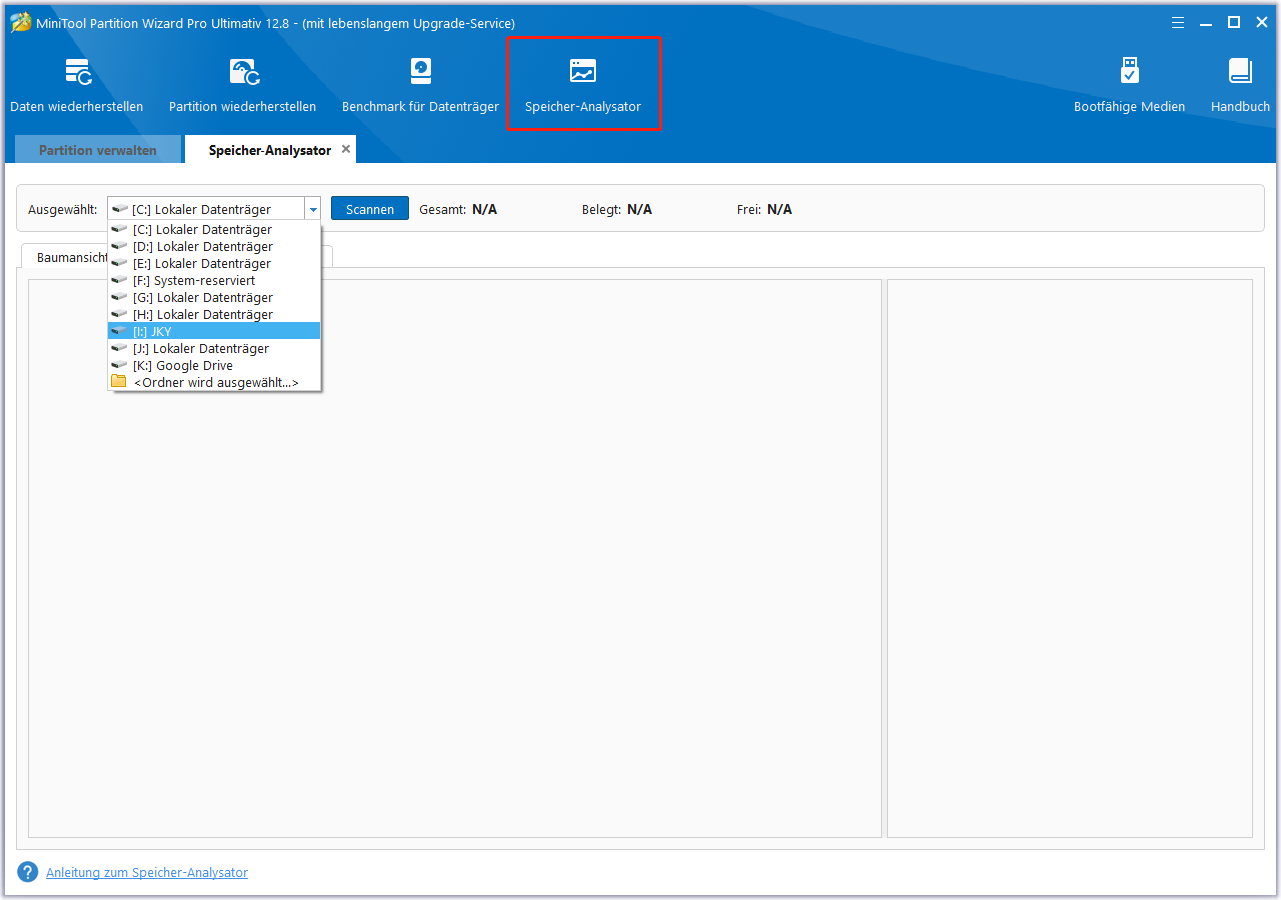Click the Gesamt N/A value
Image resolution: width=1281 pixels, height=900 pixels.
484,209
